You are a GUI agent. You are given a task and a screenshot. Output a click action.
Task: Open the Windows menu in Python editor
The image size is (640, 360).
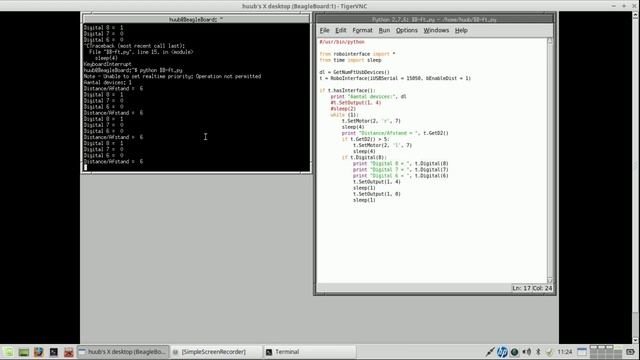[436, 30]
